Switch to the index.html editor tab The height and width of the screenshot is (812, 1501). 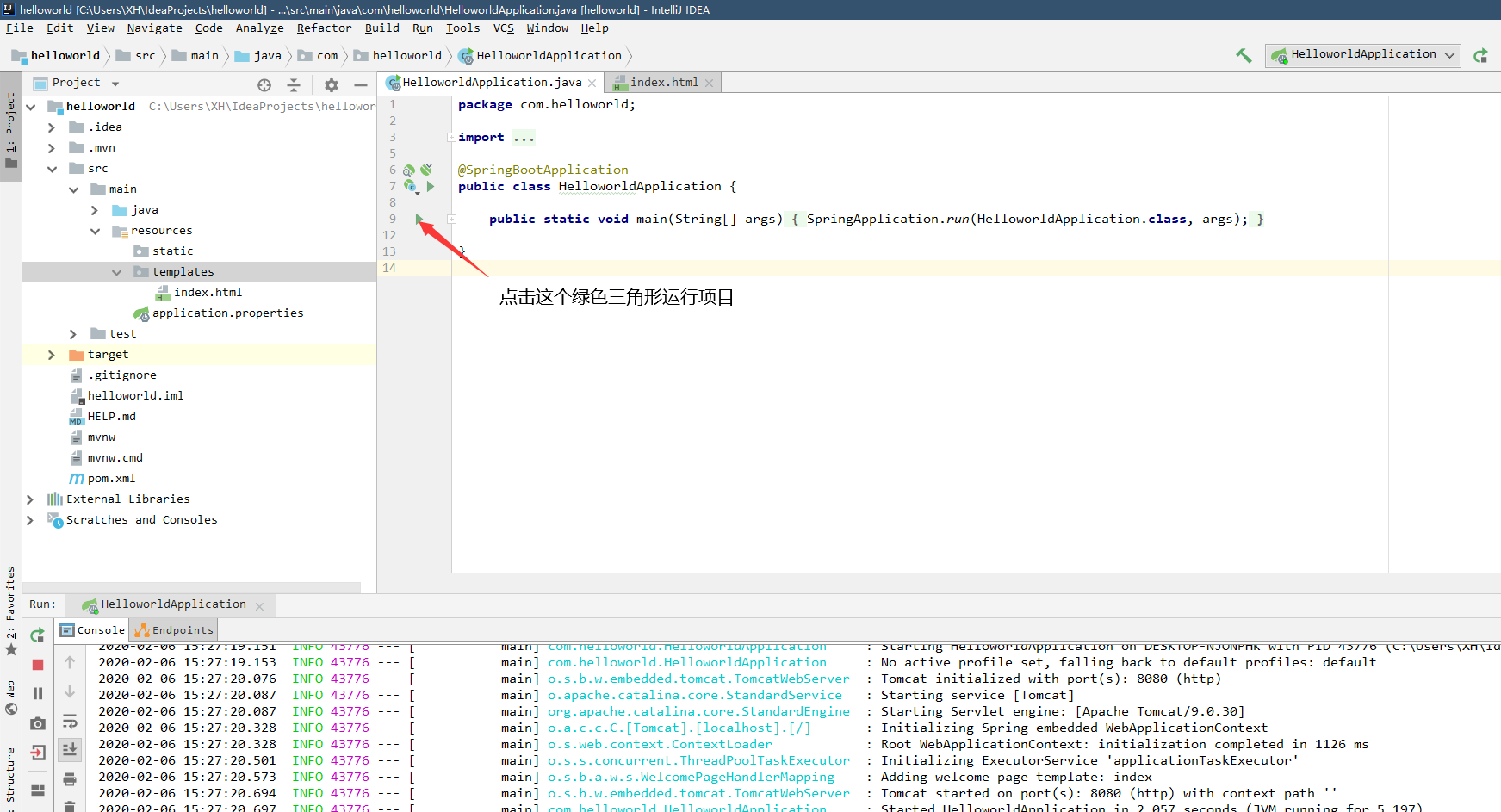click(x=663, y=83)
